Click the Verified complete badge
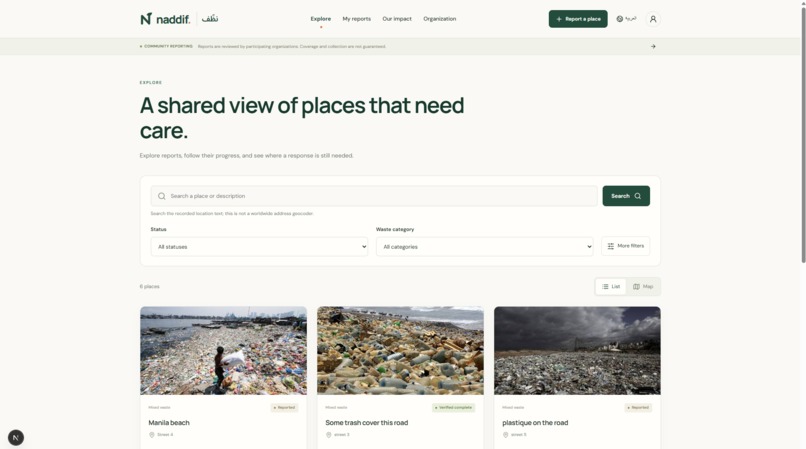The width and height of the screenshot is (806, 449). [x=453, y=407]
